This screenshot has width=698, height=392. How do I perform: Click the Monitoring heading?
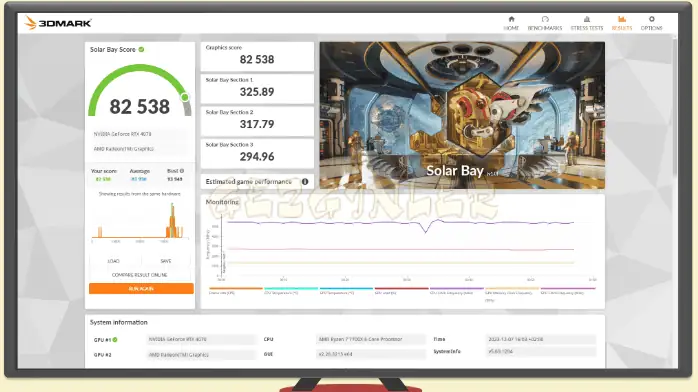coord(222,202)
